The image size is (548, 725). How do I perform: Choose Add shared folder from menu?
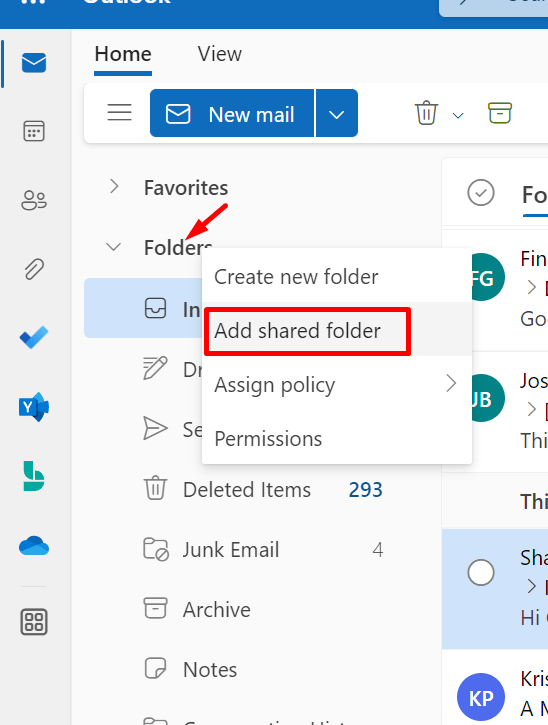[337, 331]
